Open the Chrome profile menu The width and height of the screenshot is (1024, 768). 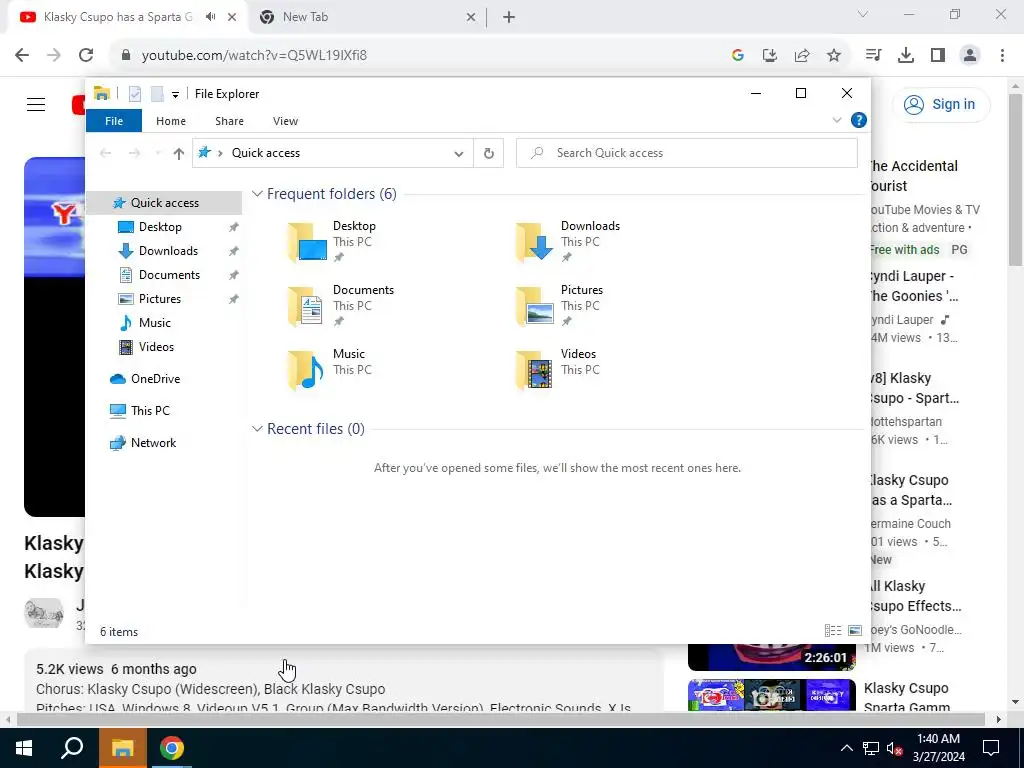tap(970, 55)
